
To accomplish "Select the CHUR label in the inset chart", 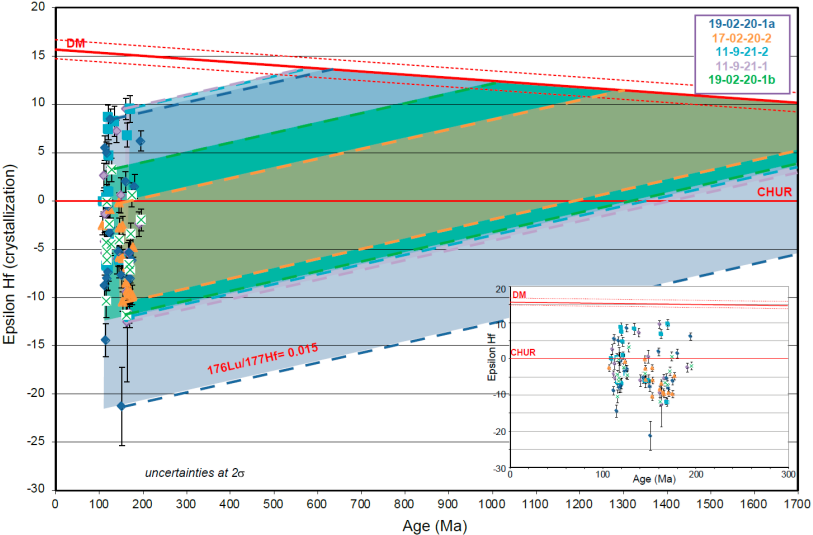I will [x=523, y=352].
